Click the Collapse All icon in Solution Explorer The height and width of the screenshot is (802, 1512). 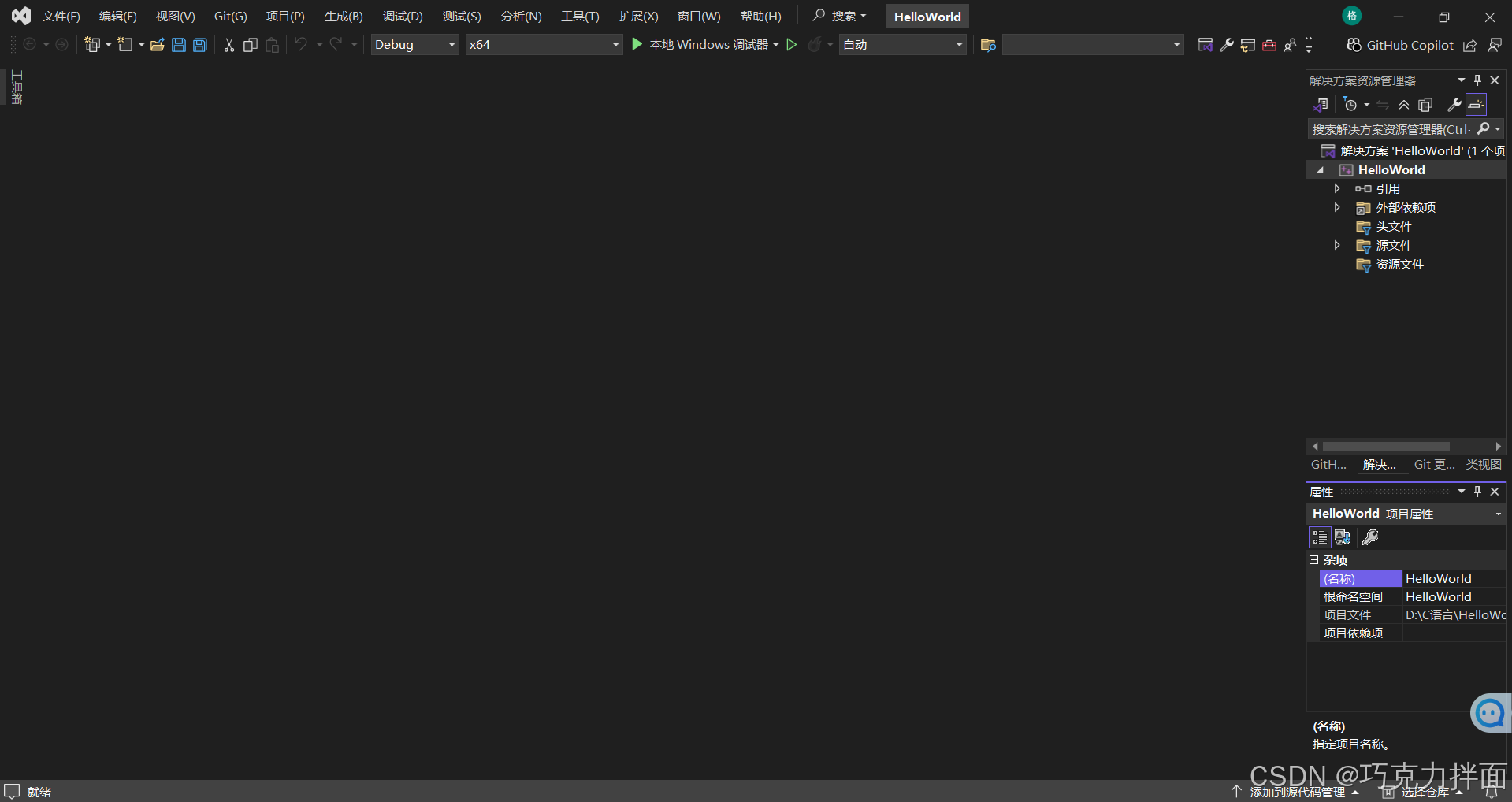(1404, 104)
